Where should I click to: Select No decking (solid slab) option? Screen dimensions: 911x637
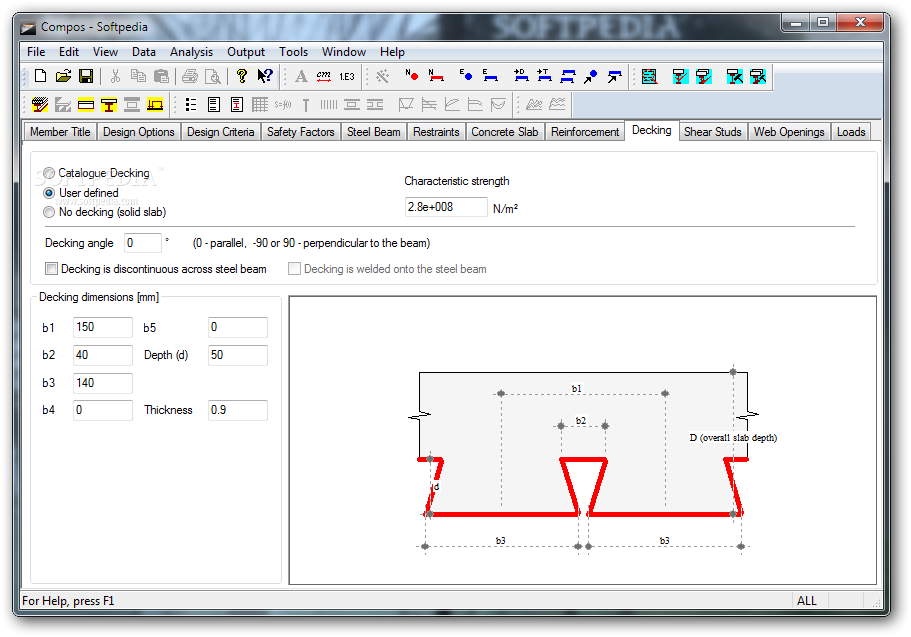tap(49, 212)
